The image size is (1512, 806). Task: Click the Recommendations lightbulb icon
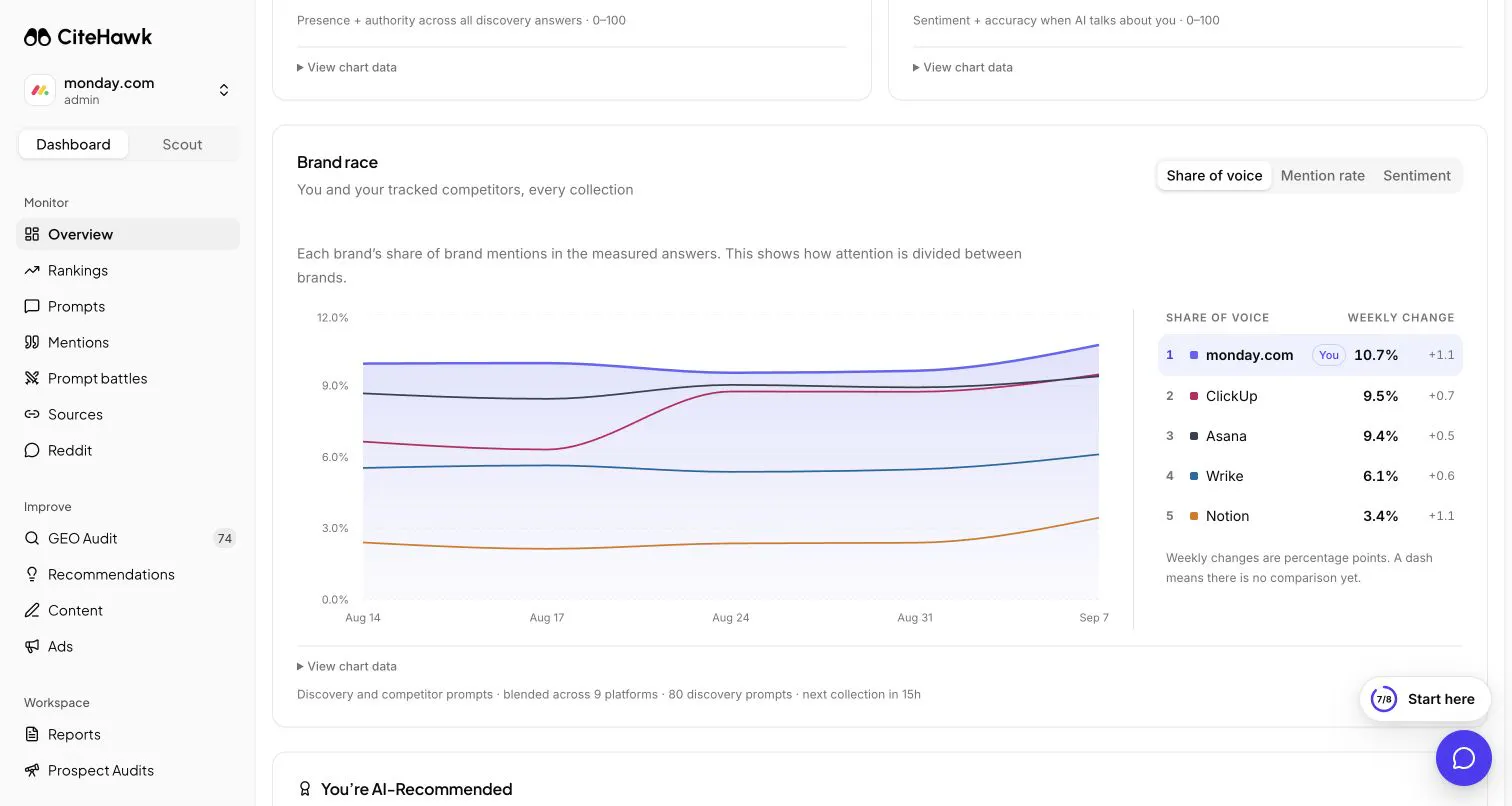coord(32,574)
